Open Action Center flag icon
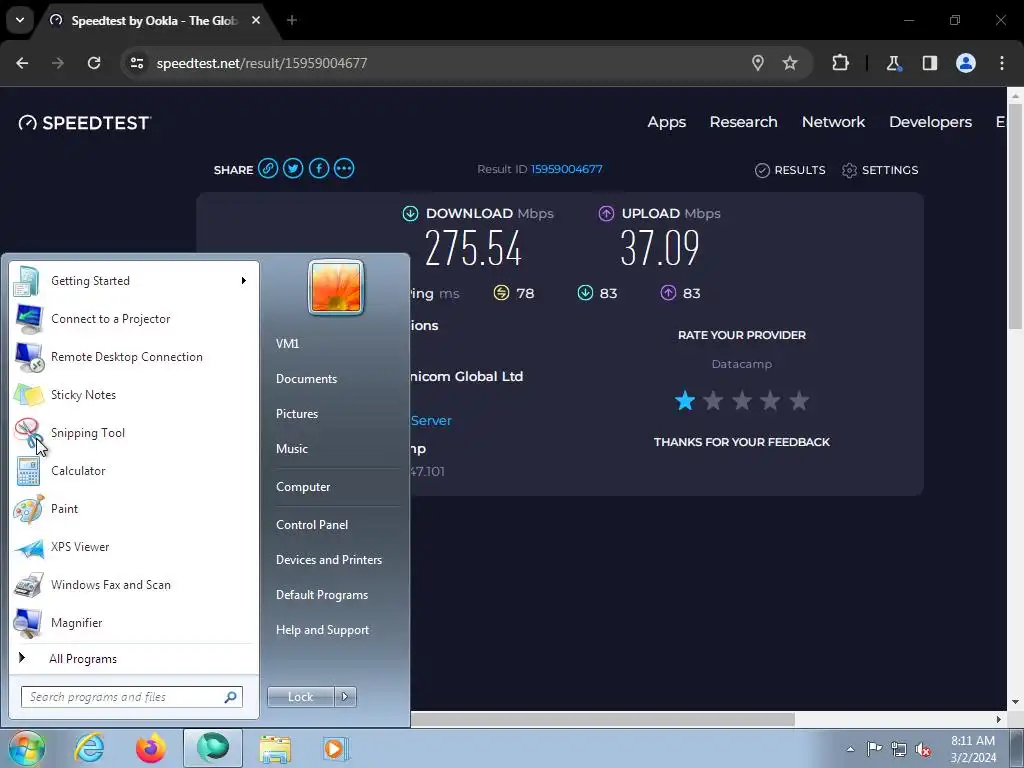 [874, 748]
